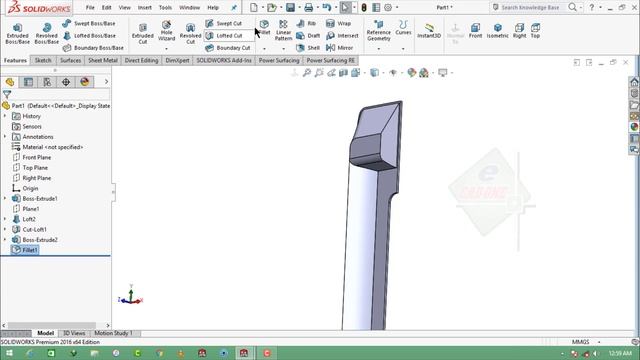The height and width of the screenshot is (360, 640).
Task: Expand the Boss-Extrude1 feature
Action: pyautogui.click(x=5, y=198)
